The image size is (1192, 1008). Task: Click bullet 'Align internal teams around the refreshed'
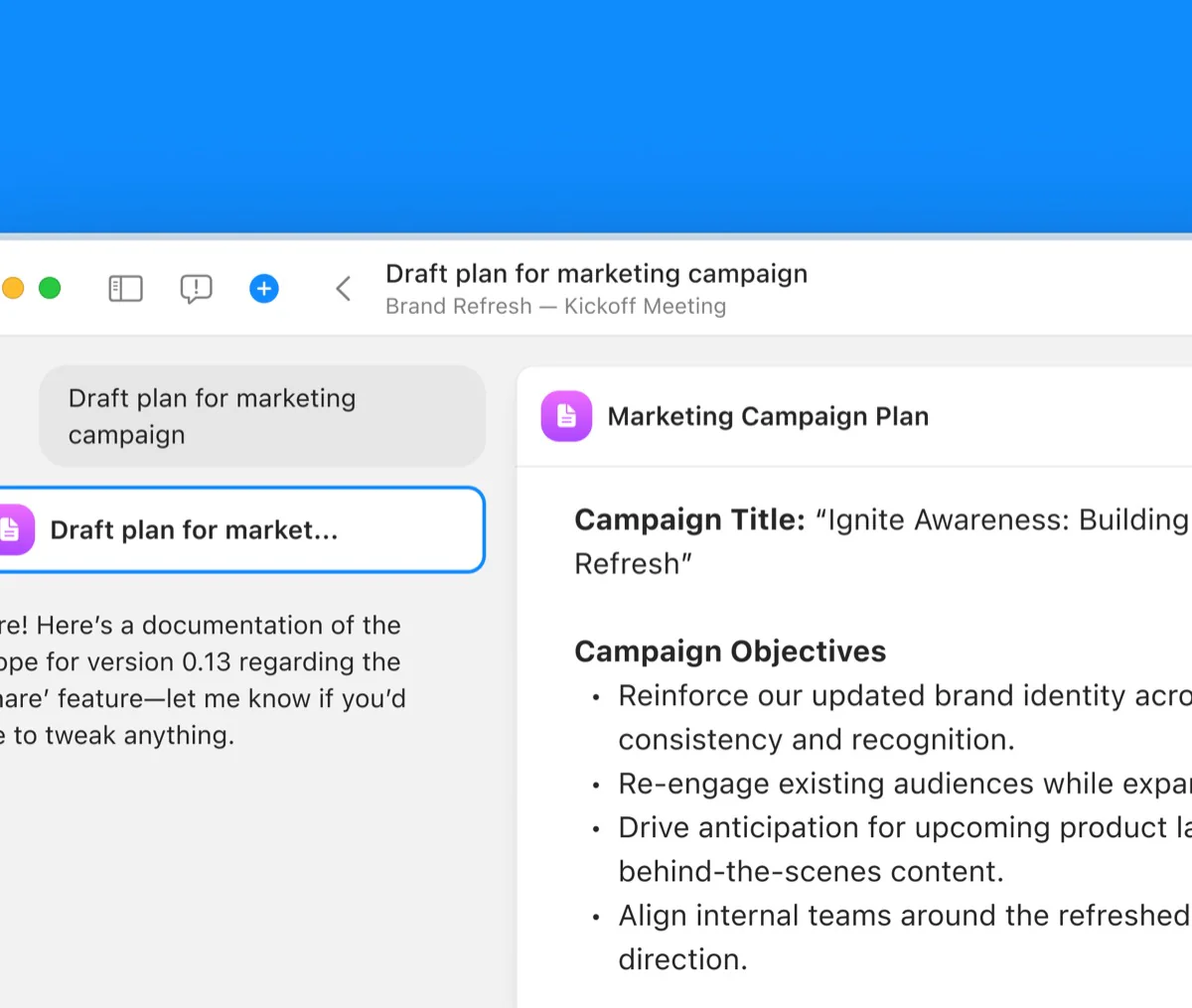(x=904, y=915)
